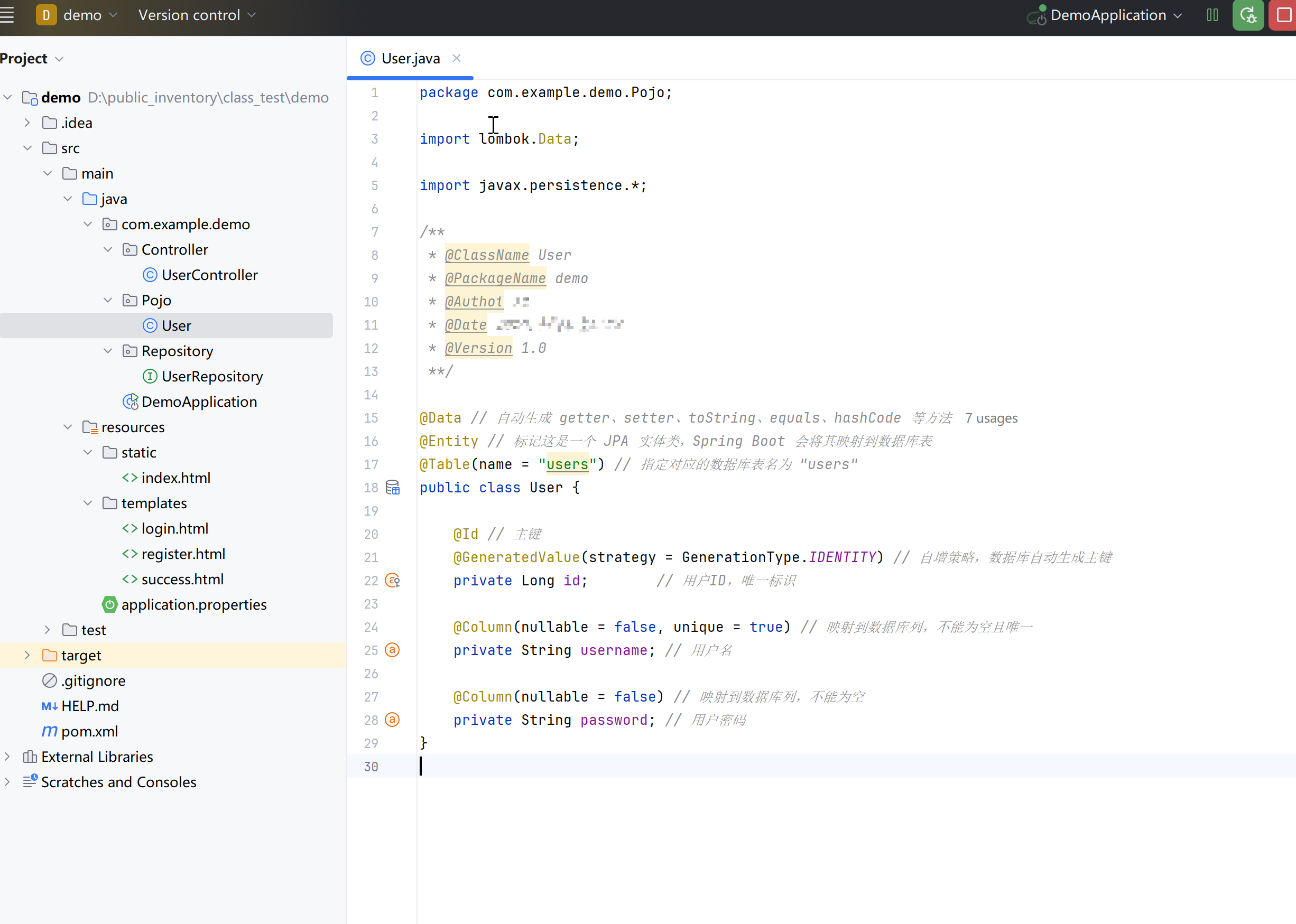The image size is (1296, 924).
Task: Click the Spring Boot icon beside DemoApplication in tree
Action: tap(131, 401)
